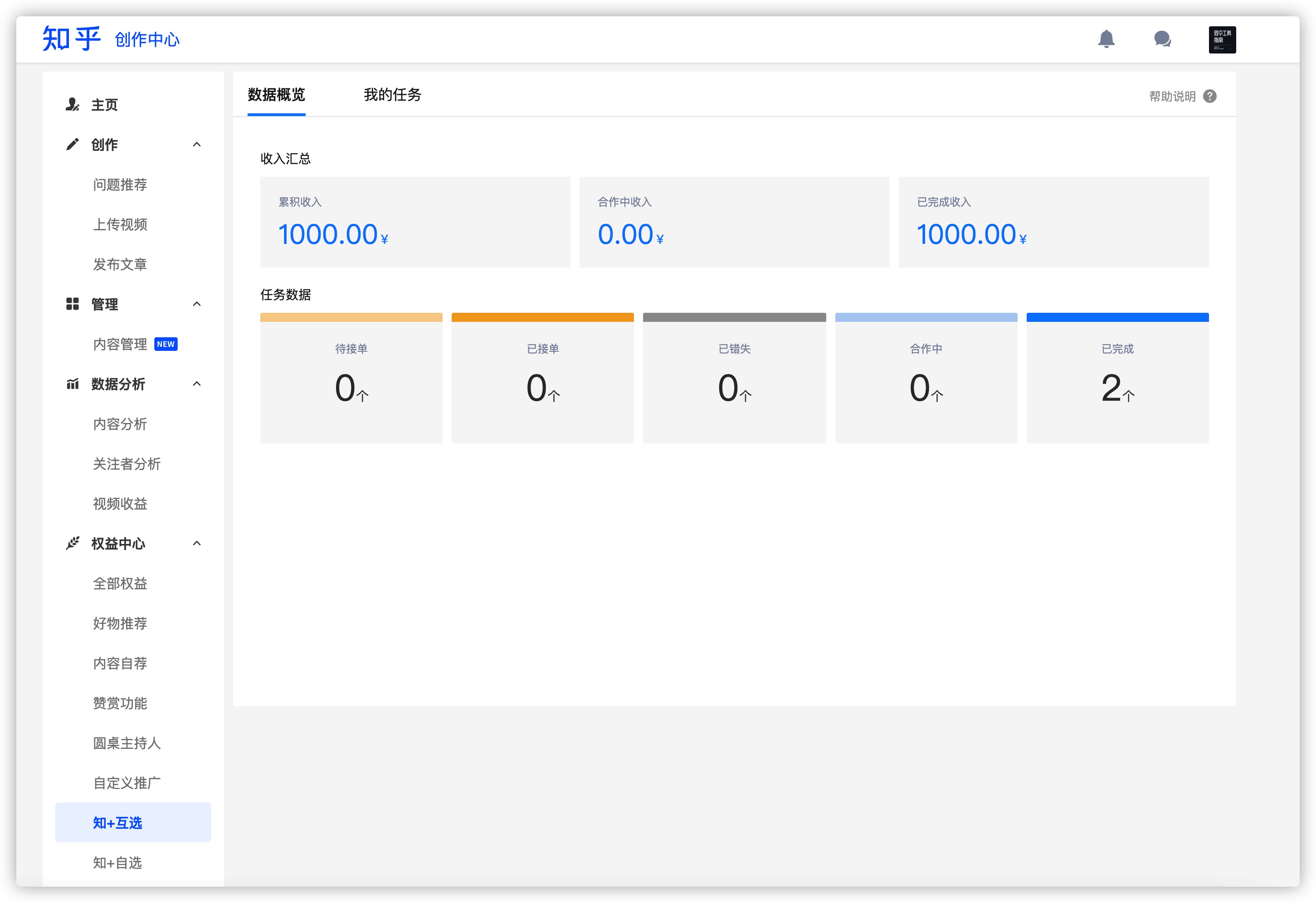Screen dimensions: 1316x903
Task: Open 知+自选 in the sidebar
Action: click(117, 862)
